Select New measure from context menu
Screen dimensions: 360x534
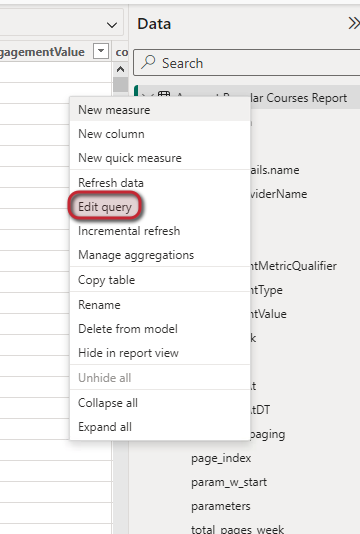tap(160, 110)
